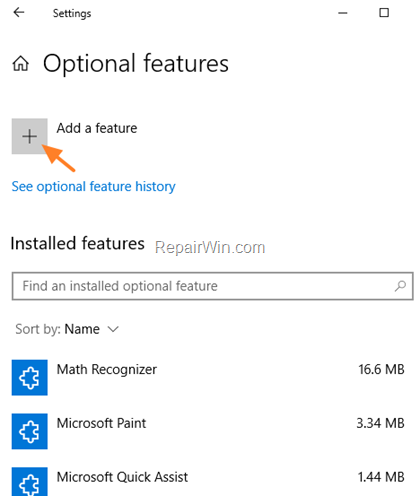The image size is (420, 496).
Task: Focus the Find an installed optional feature box
Action: tap(213, 286)
